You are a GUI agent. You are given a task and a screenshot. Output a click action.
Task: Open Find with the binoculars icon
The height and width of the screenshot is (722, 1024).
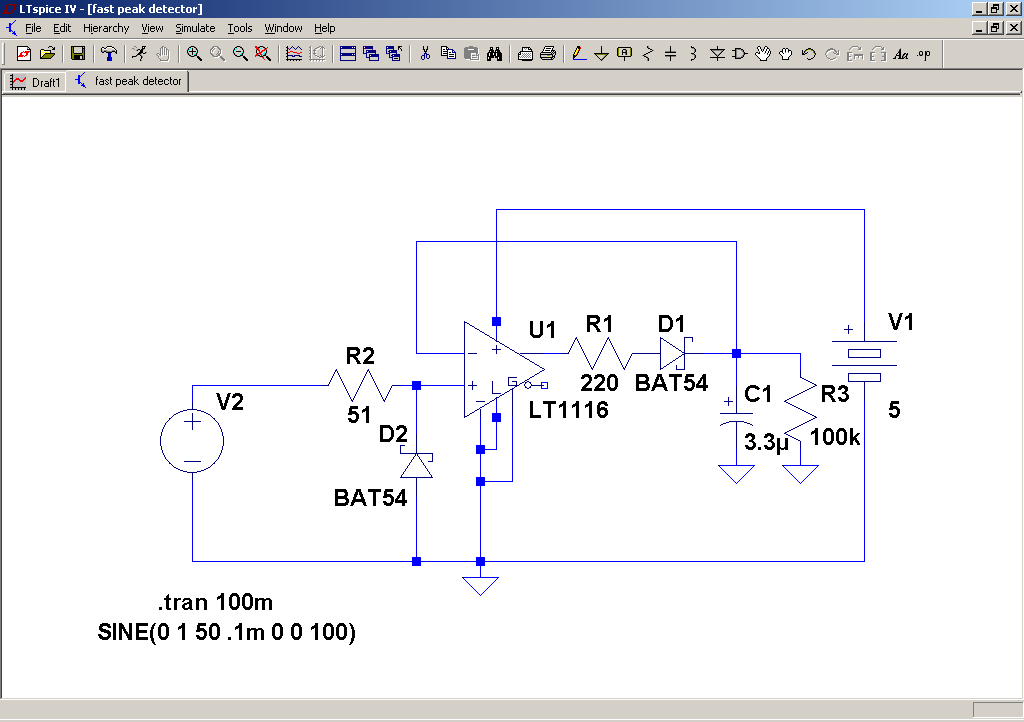494,54
